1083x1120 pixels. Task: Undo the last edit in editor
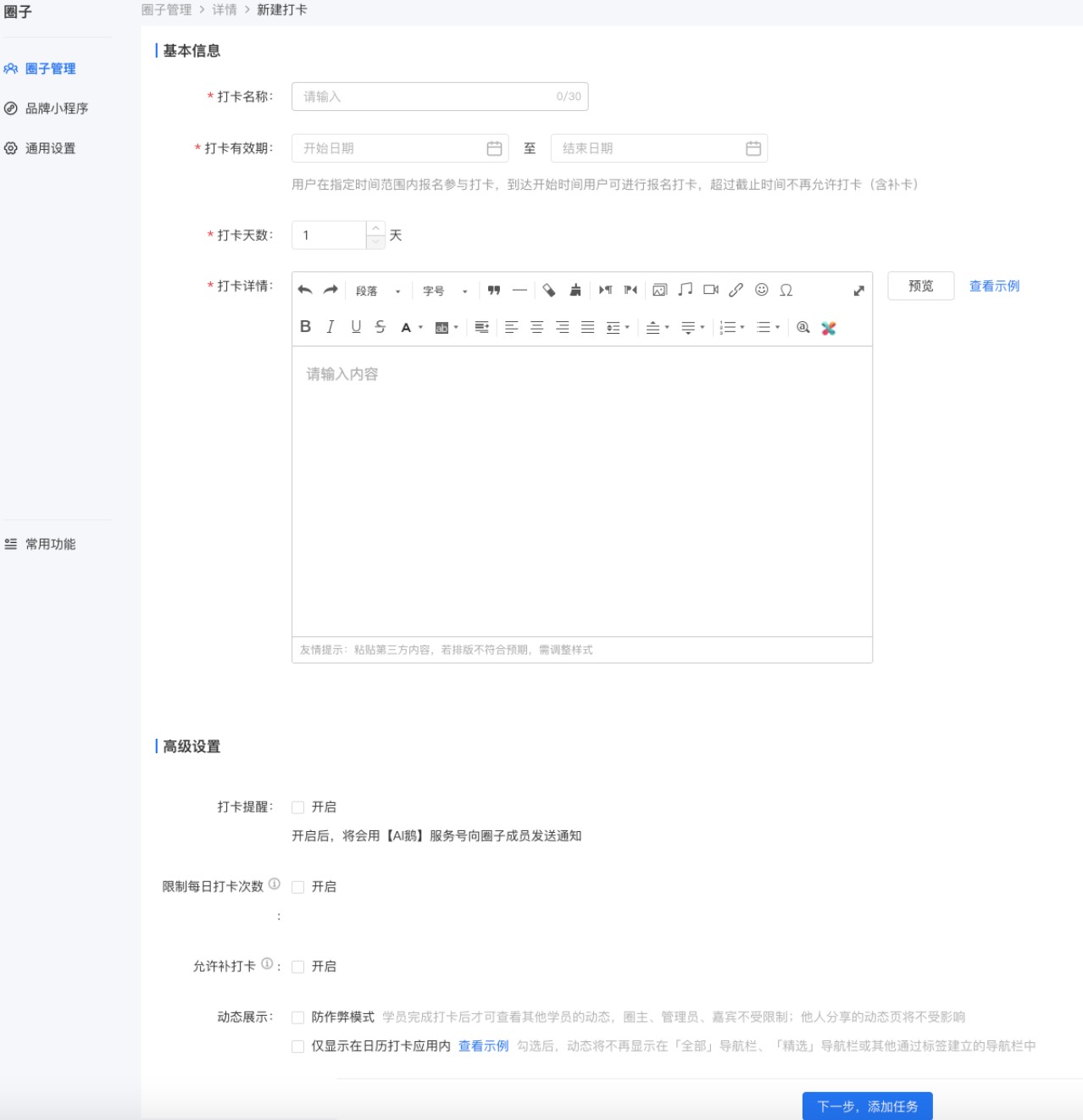[x=305, y=290]
